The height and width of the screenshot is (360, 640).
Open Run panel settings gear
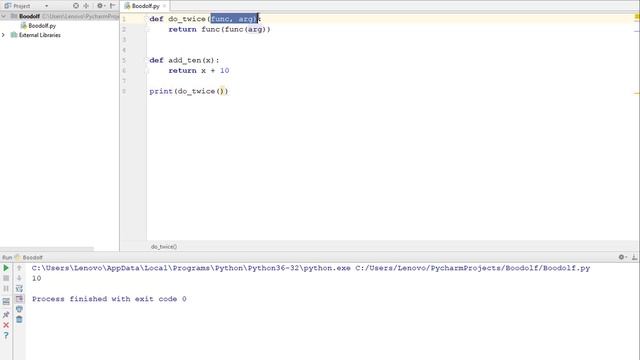point(622,257)
